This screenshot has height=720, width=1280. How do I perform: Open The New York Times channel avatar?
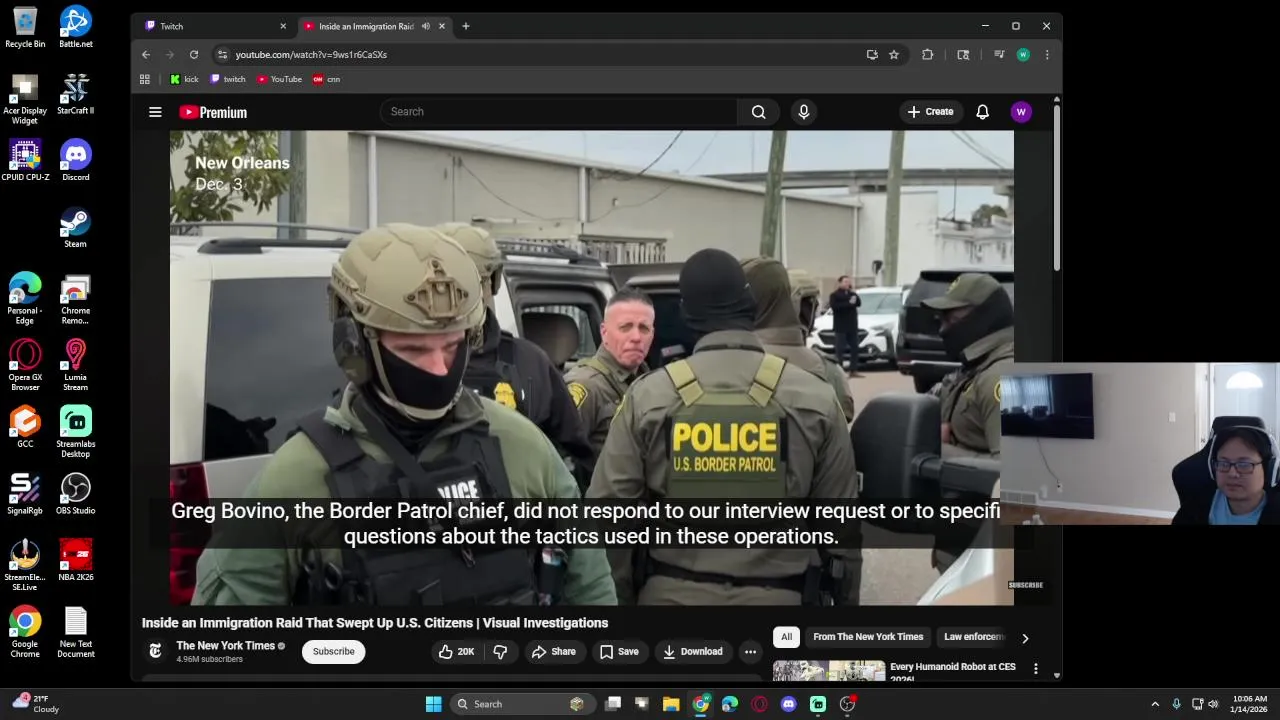pos(155,651)
